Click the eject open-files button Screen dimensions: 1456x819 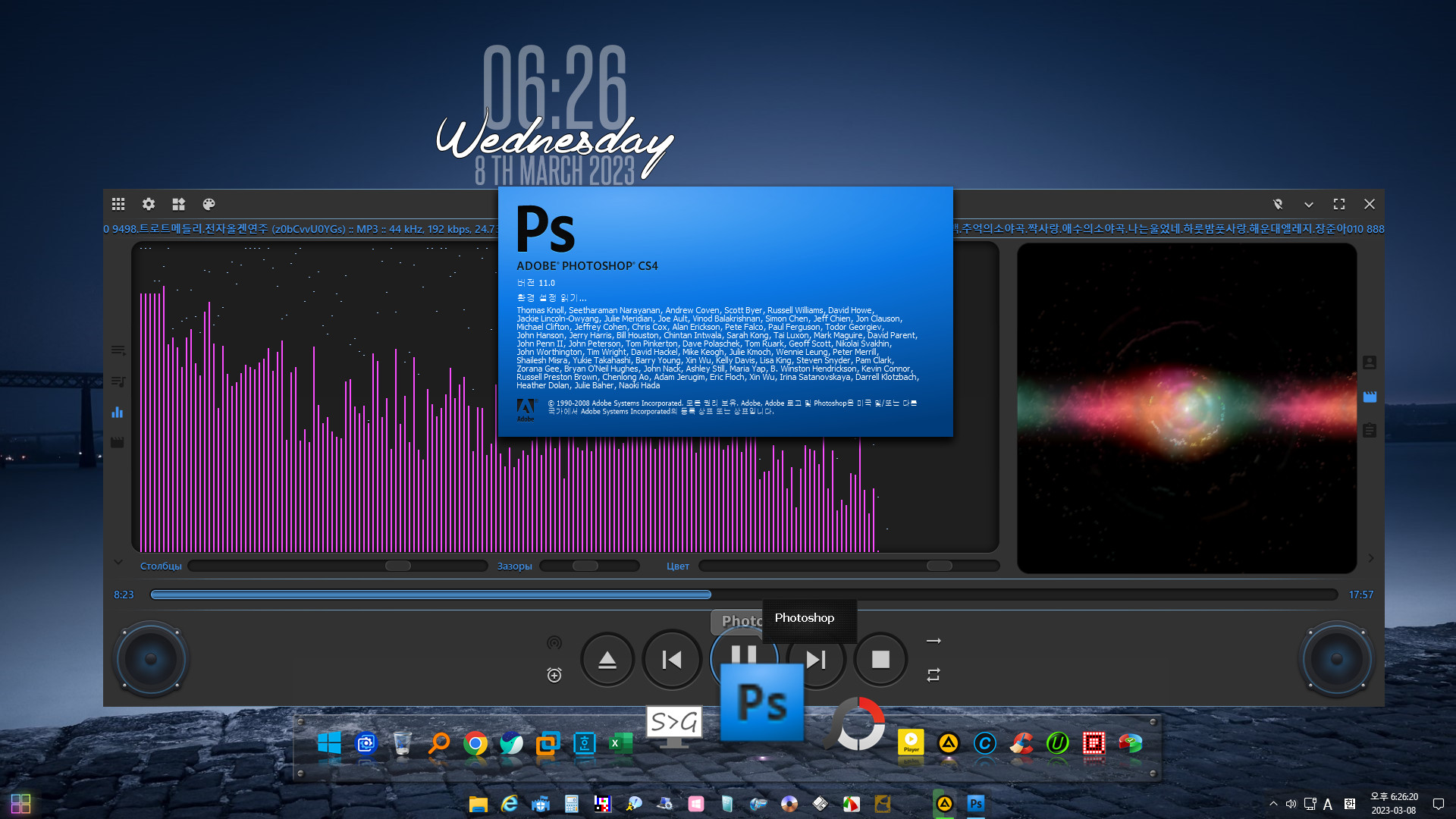607,660
